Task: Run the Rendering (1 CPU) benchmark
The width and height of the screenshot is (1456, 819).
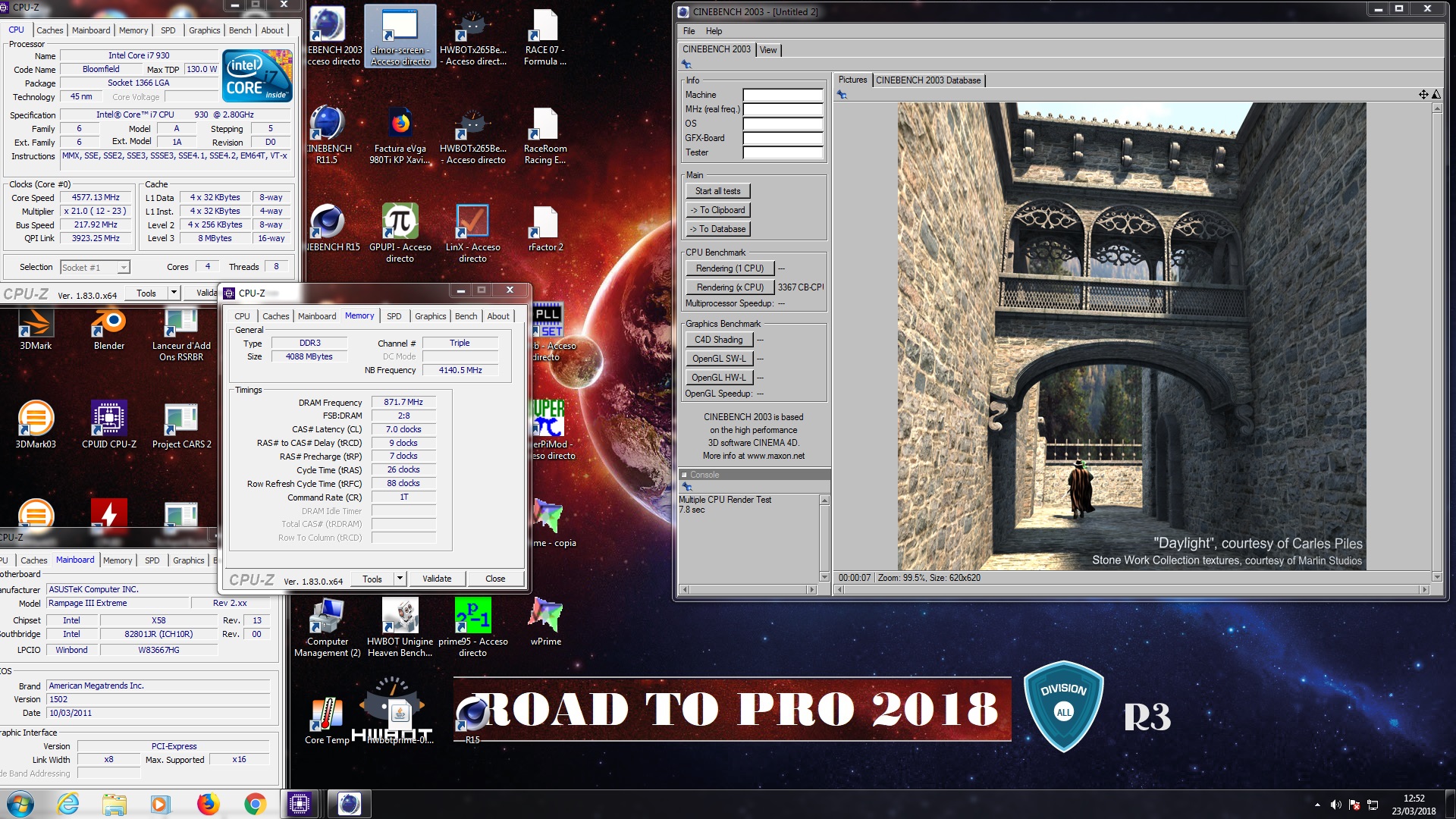Action: tap(730, 268)
